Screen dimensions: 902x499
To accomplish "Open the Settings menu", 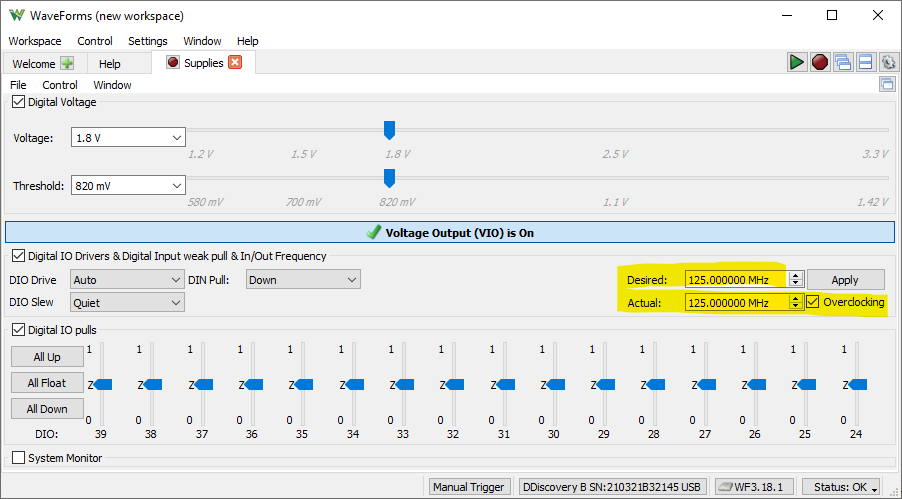I will point(147,41).
